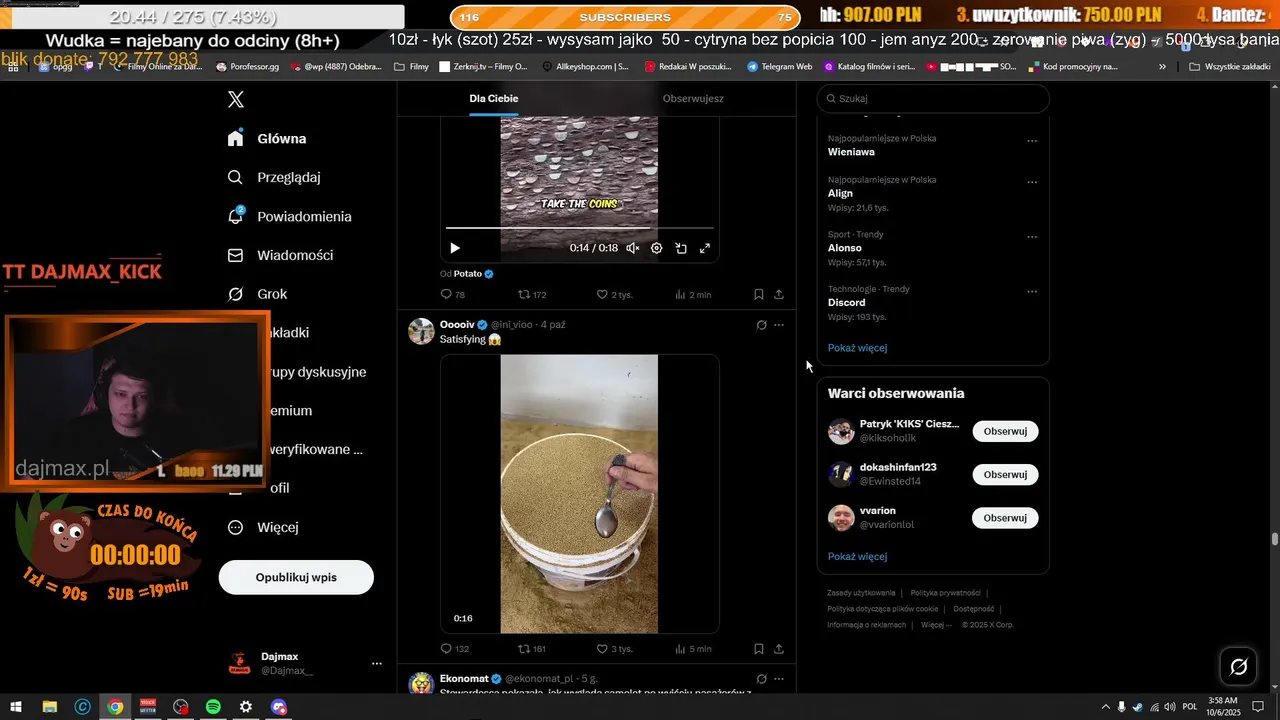Open more options on Ekonomat post
Image resolution: width=1280 pixels, height=720 pixels.
click(779, 679)
